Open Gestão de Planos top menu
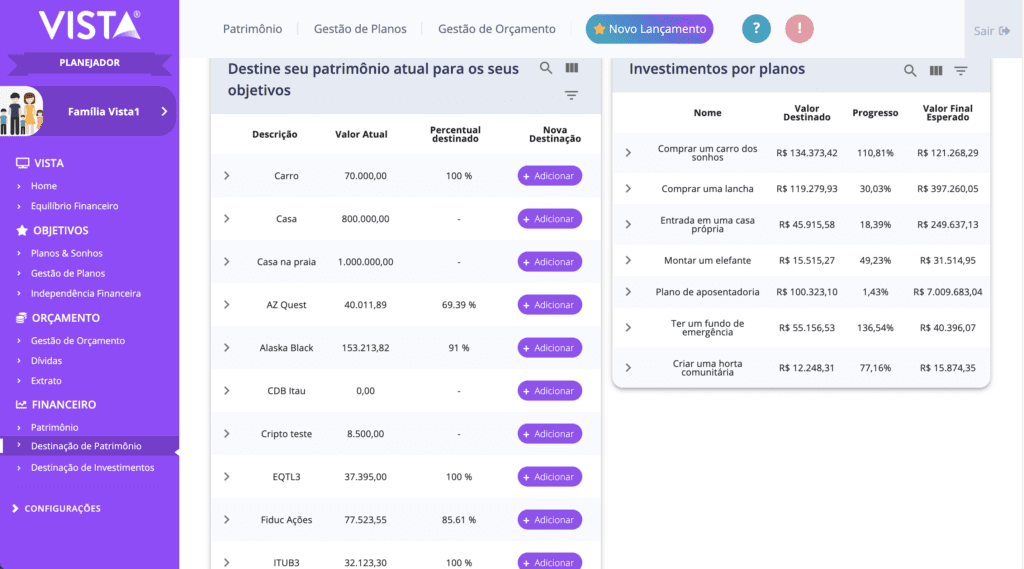Viewport: 1024px width, 569px height. pyautogui.click(x=360, y=29)
